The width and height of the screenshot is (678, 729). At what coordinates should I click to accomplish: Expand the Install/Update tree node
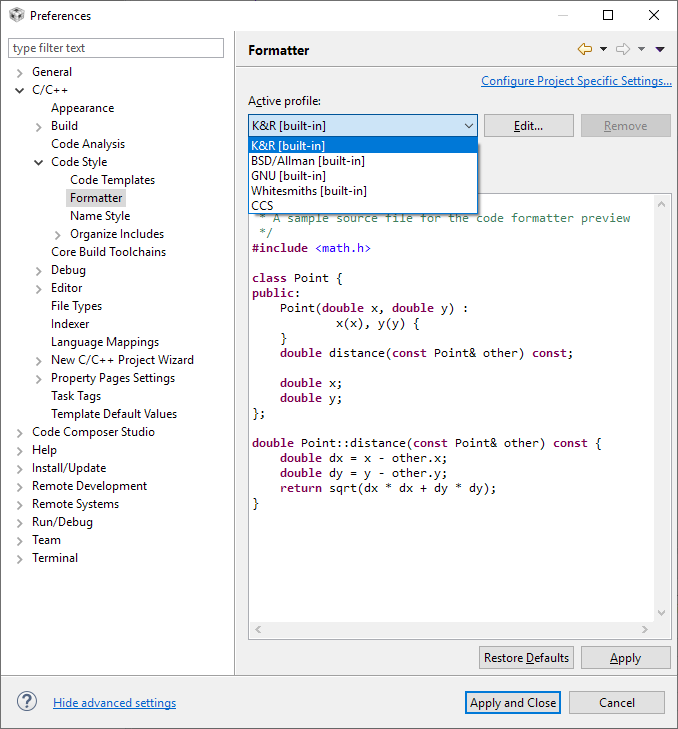tap(20, 469)
